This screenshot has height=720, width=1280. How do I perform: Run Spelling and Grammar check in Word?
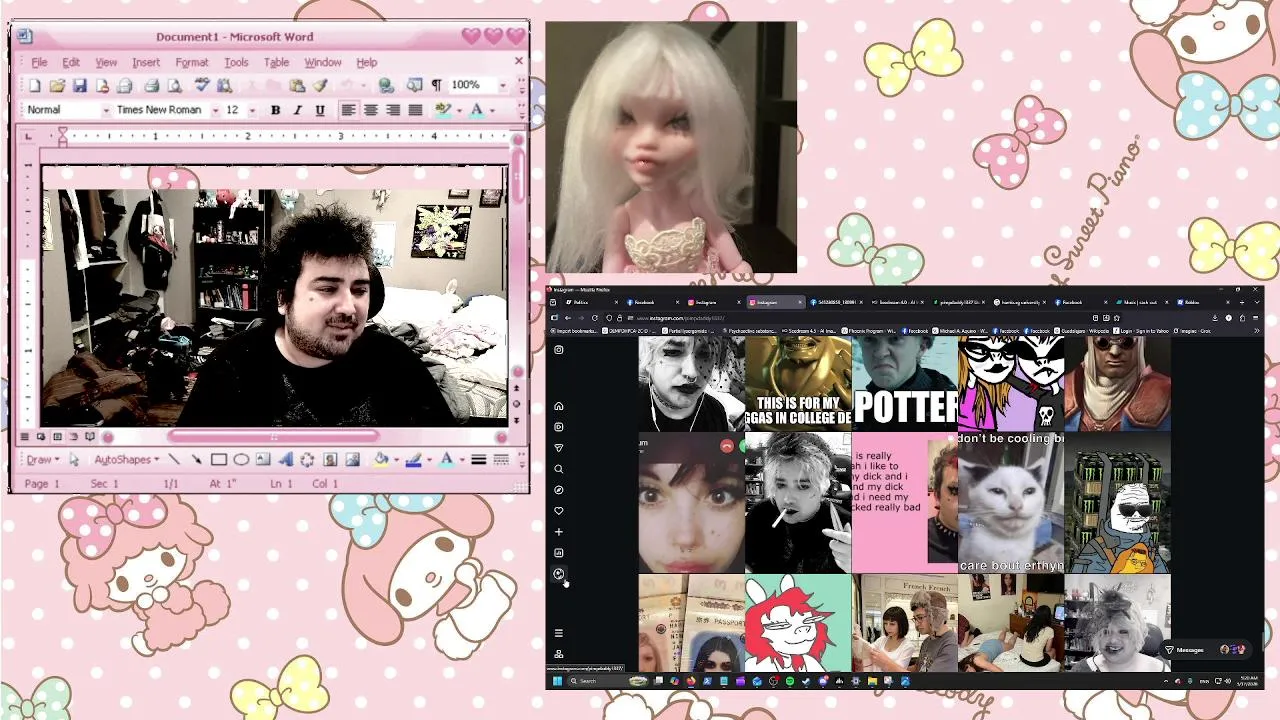(202, 86)
